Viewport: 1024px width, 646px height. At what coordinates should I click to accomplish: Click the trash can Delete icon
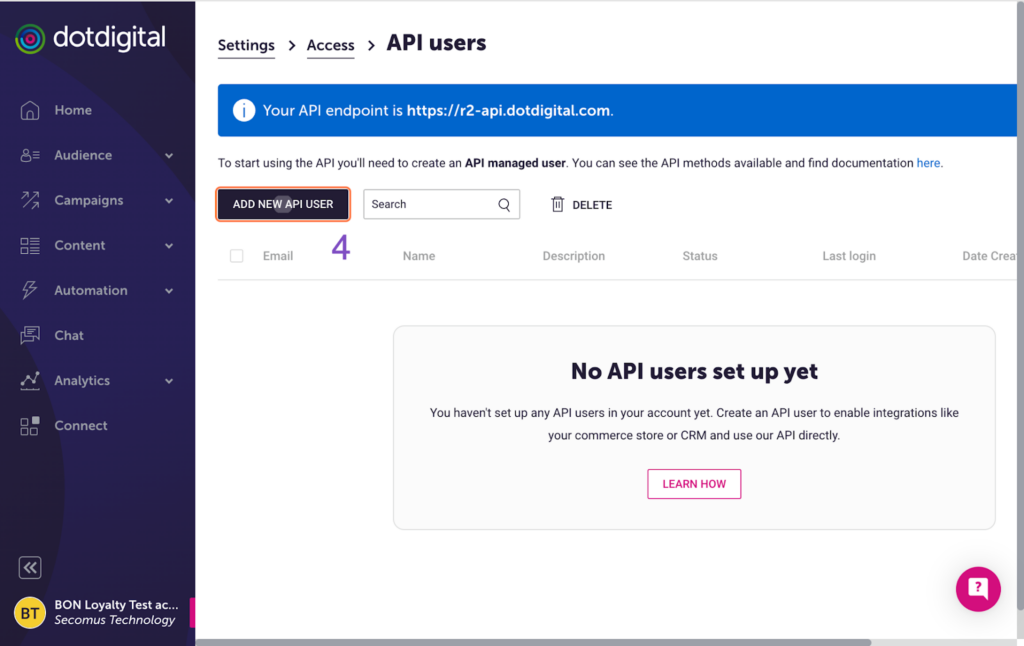pyautogui.click(x=558, y=204)
